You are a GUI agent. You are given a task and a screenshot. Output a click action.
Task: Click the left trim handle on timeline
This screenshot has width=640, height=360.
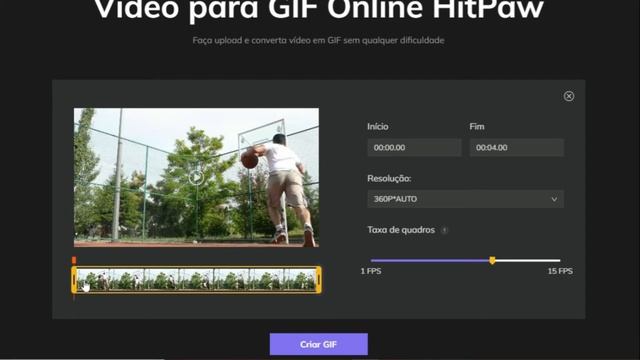coord(74,280)
